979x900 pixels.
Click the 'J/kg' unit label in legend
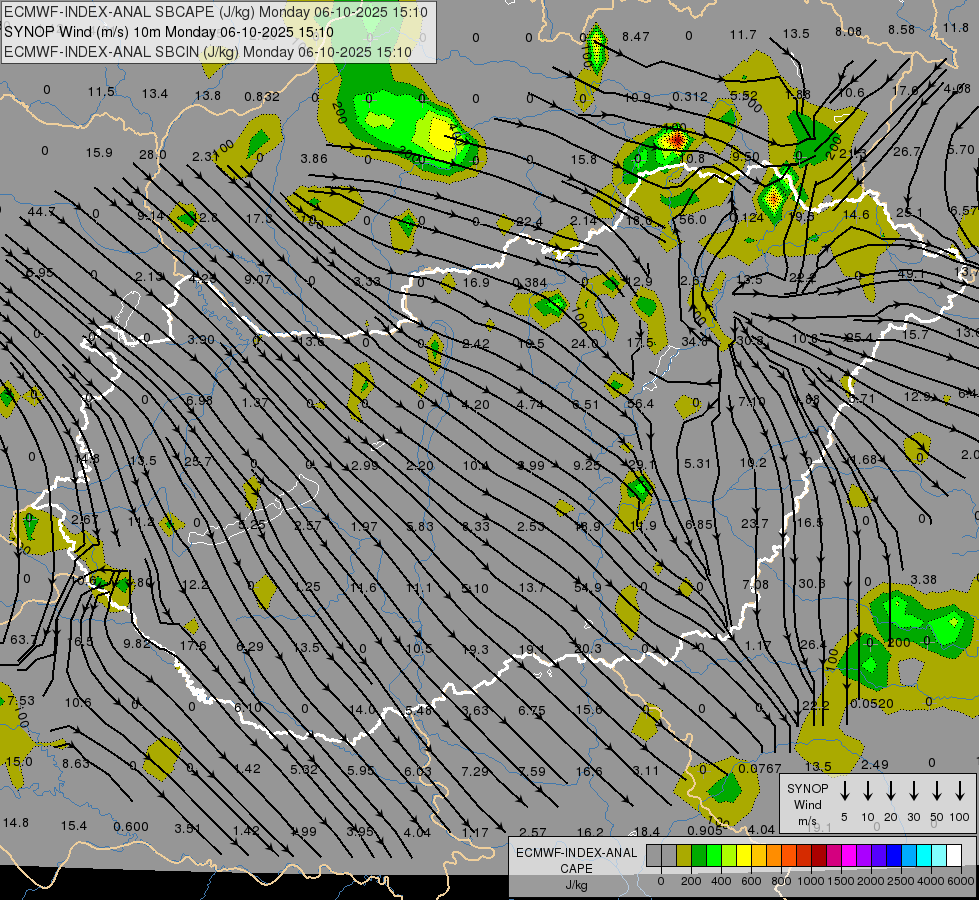coord(576,885)
